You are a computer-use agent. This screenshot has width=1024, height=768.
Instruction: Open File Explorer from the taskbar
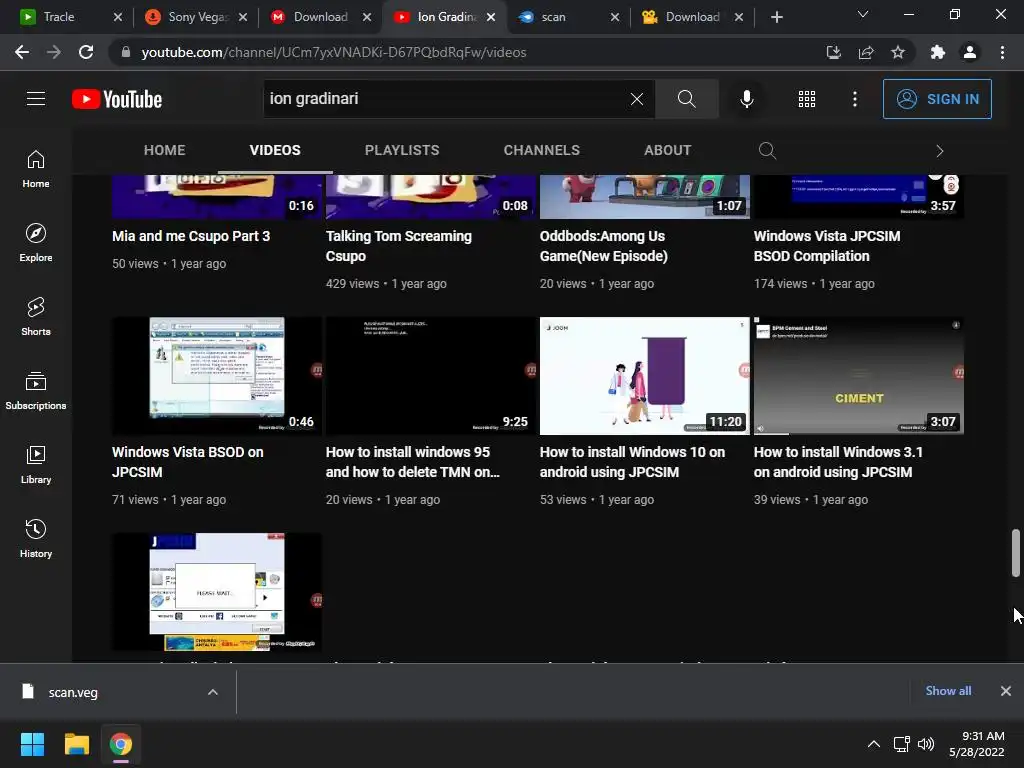(x=76, y=744)
